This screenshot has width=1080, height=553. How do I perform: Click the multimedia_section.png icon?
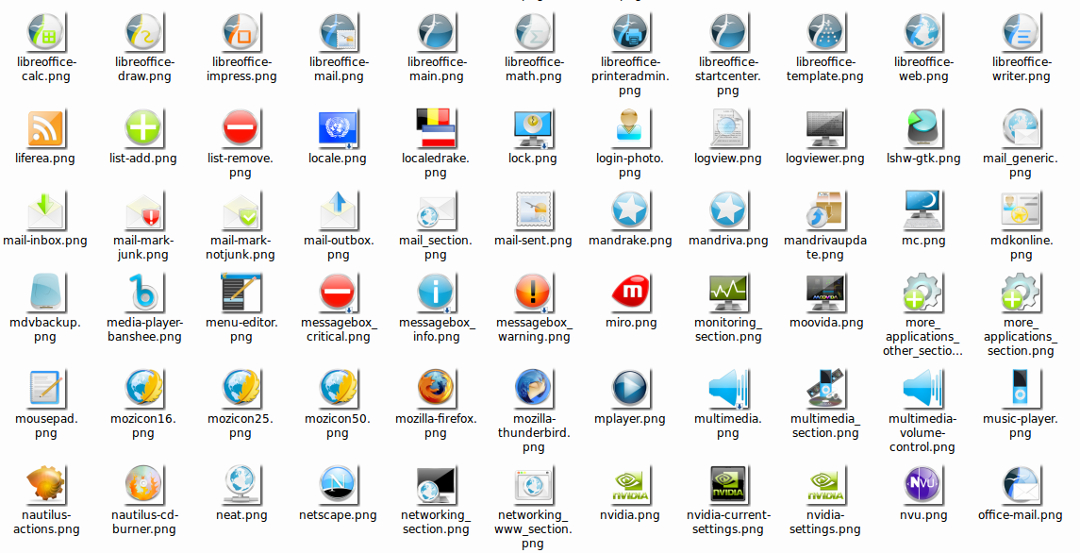click(825, 388)
